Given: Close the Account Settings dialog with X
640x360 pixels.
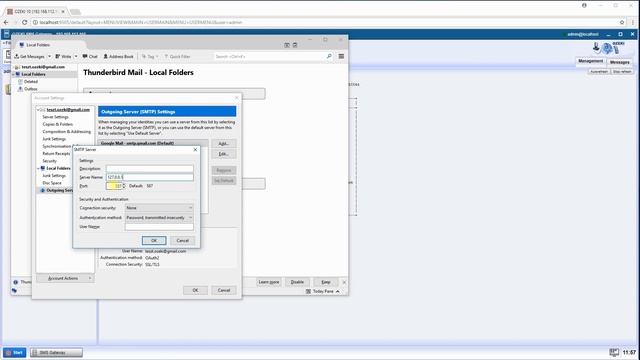Looking at the screenshot, I should [x=236, y=98].
